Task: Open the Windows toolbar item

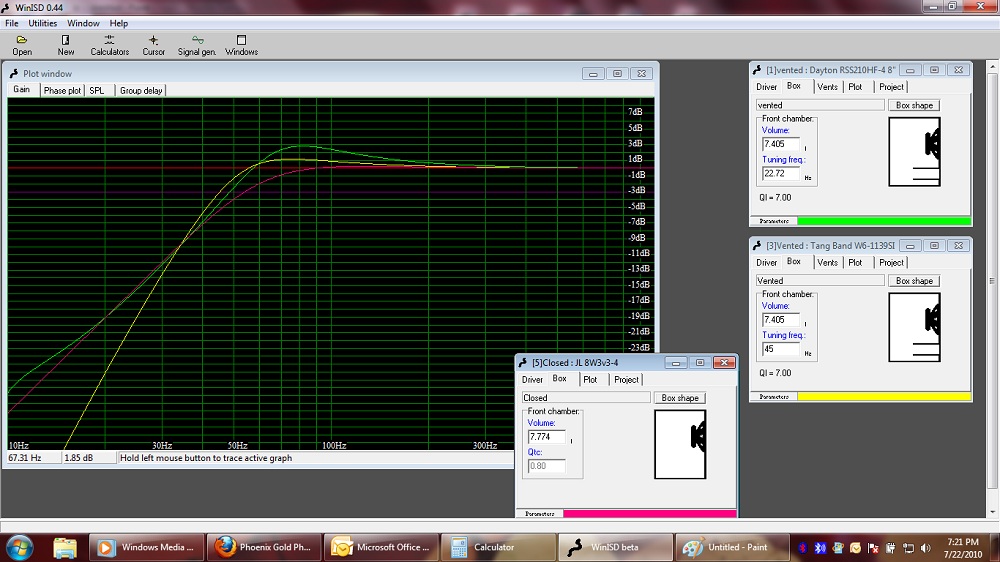Action: pyautogui.click(x=241, y=45)
